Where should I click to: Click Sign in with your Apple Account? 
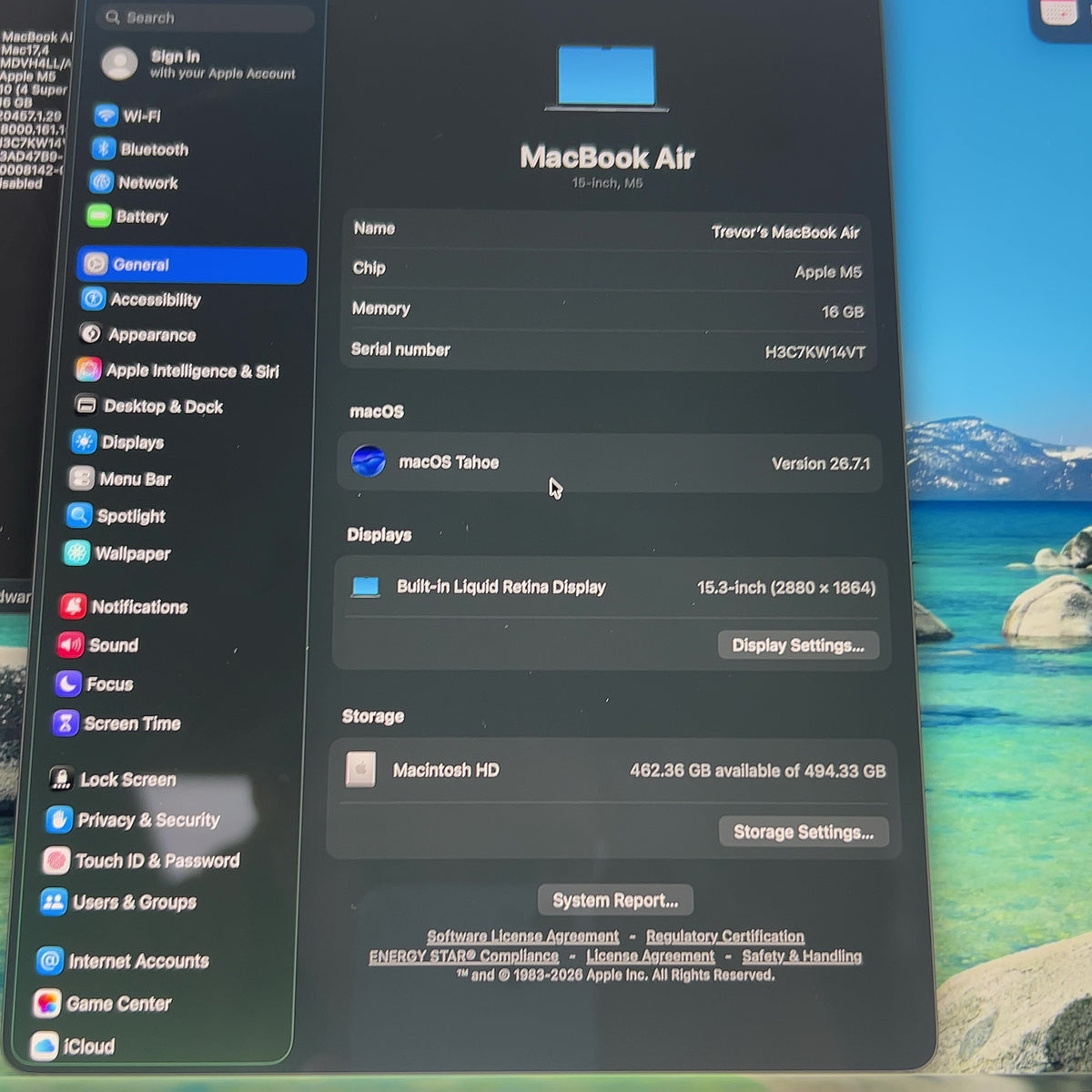[x=199, y=64]
